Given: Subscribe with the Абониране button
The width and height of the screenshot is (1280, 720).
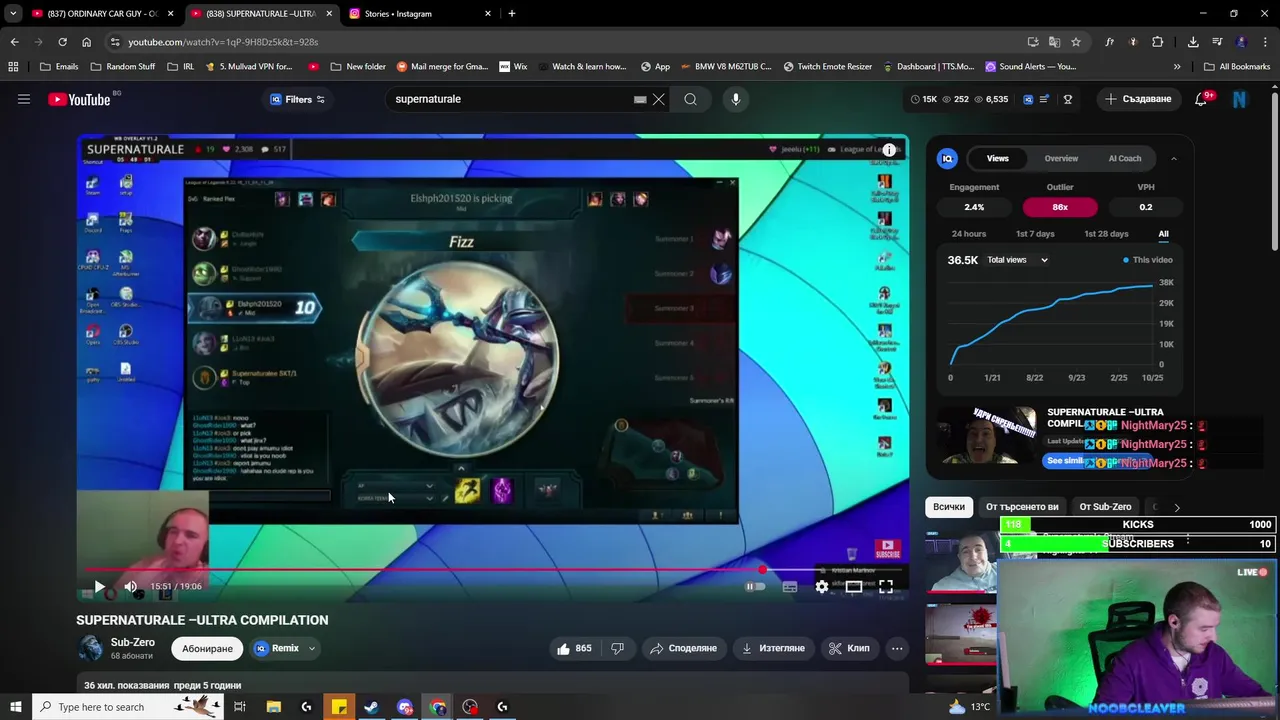Looking at the screenshot, I should (x=207, y=648).
